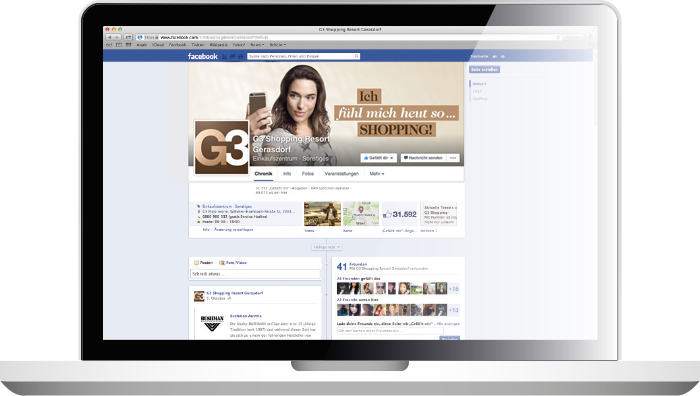Image resolution: width=700 pixels, height=396 pixels.
Task: Open friend requests icon in Facebook header
Action: (225, 57)
